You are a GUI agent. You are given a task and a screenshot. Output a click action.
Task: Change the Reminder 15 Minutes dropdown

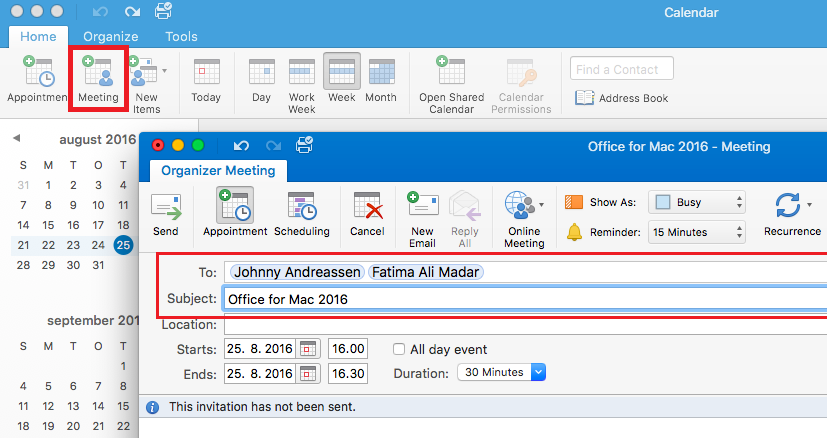[696, 232]
